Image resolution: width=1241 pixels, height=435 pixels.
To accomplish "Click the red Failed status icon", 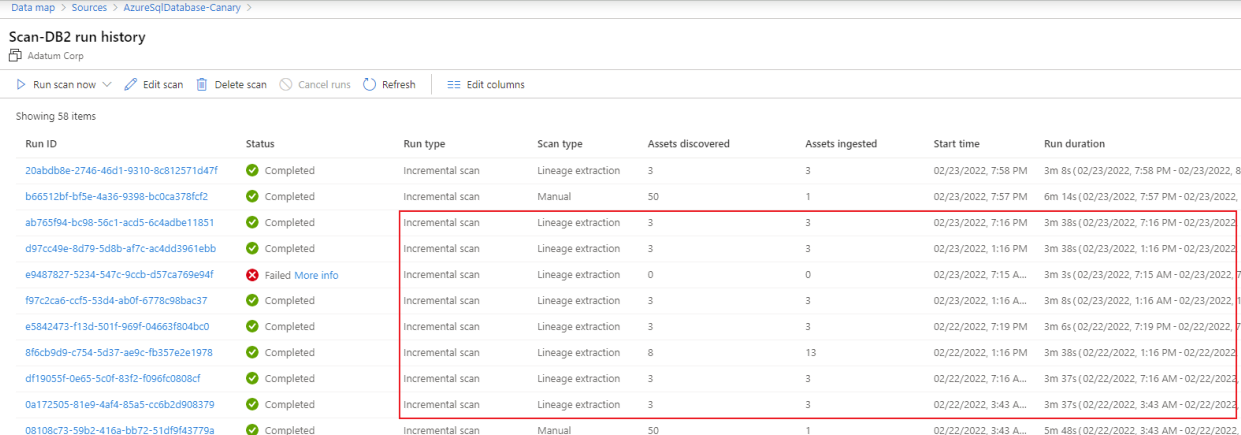I will 252,274.
